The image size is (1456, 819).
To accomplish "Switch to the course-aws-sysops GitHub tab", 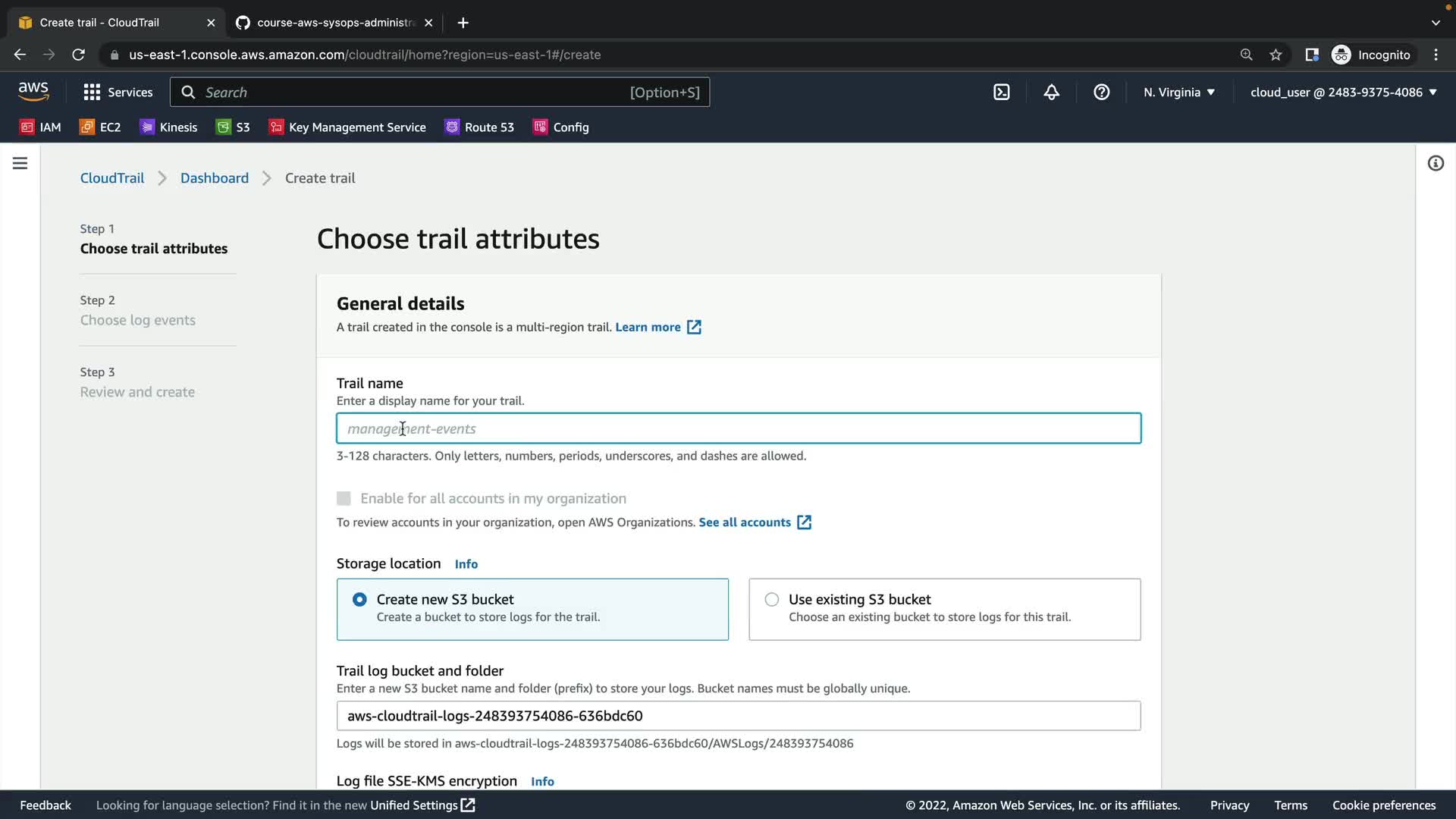I will click(334, 23).
